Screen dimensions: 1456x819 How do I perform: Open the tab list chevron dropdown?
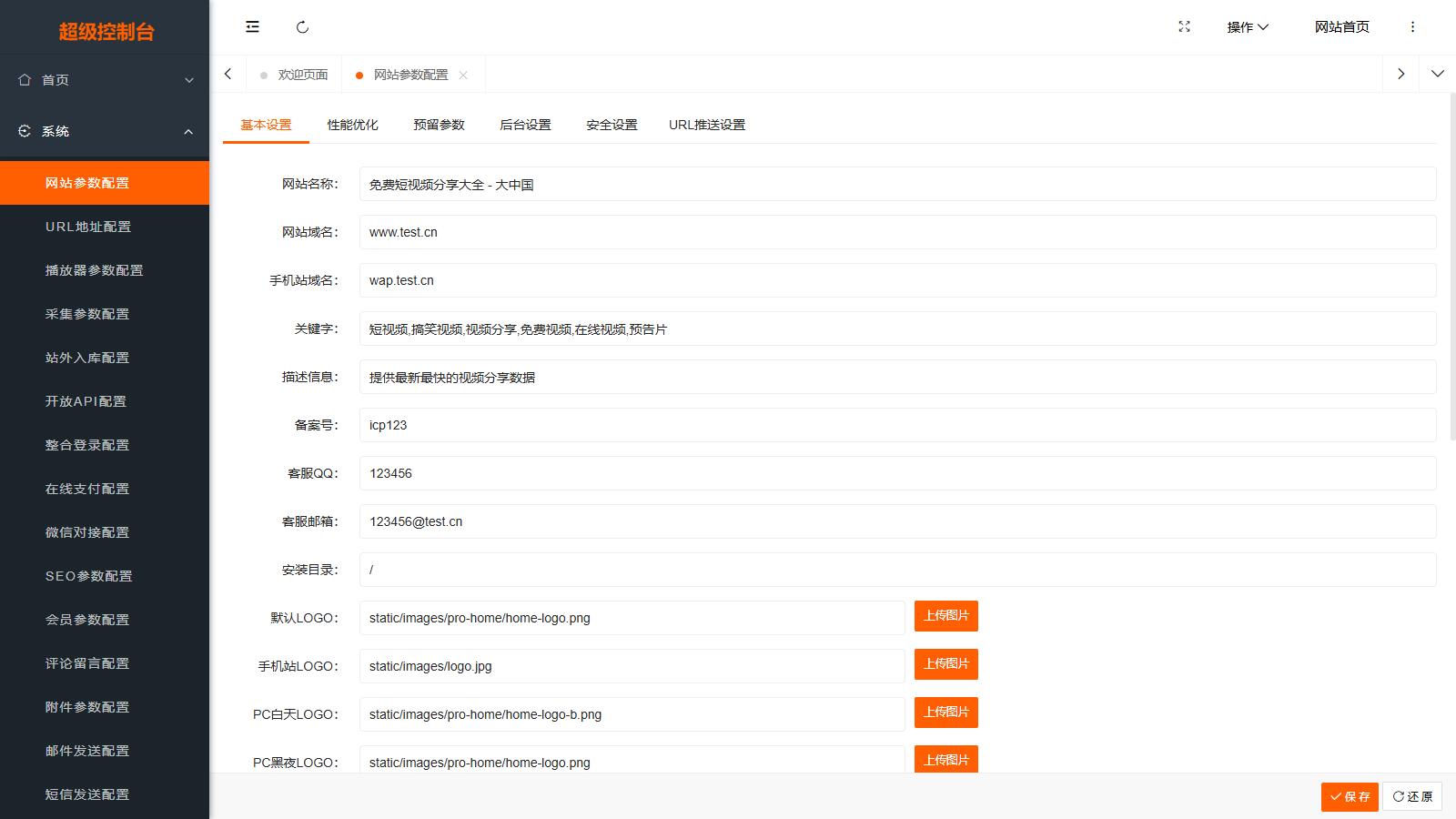coord(1437,74)
